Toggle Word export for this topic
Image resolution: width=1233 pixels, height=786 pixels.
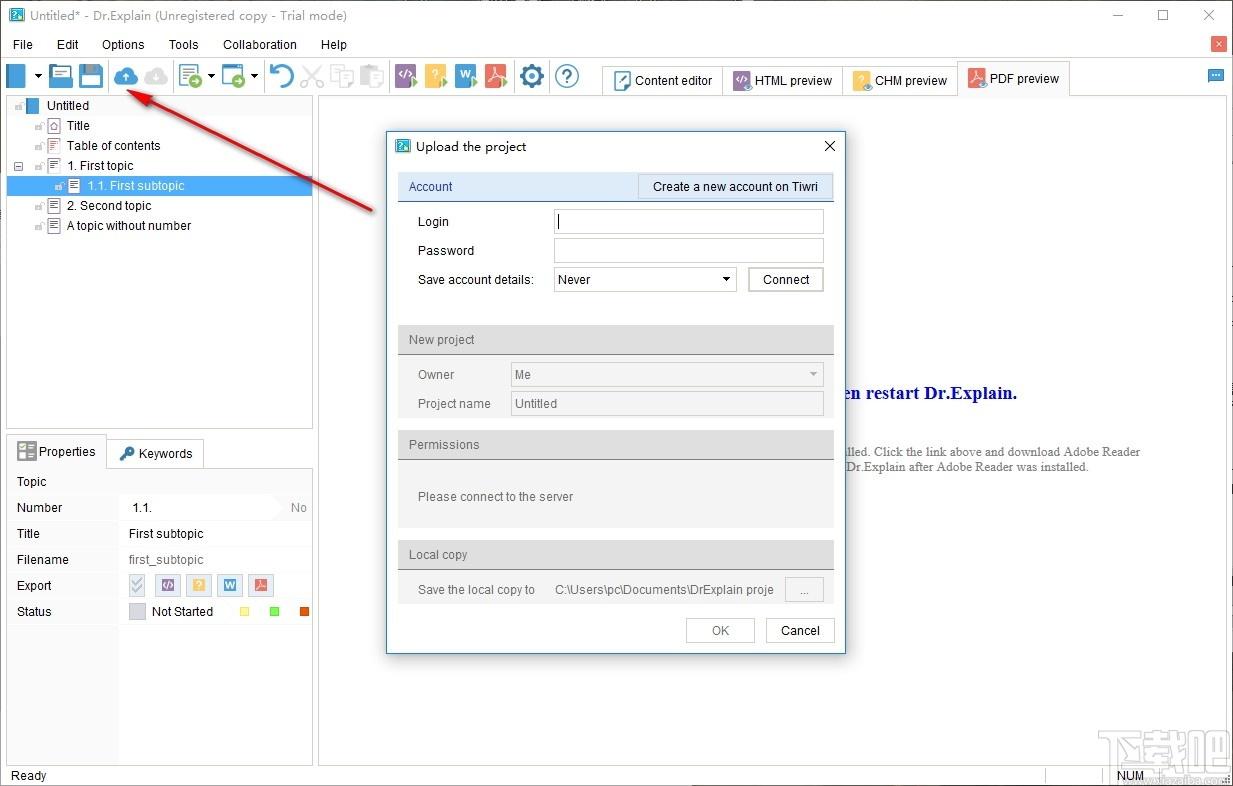[x=230, y=585]
